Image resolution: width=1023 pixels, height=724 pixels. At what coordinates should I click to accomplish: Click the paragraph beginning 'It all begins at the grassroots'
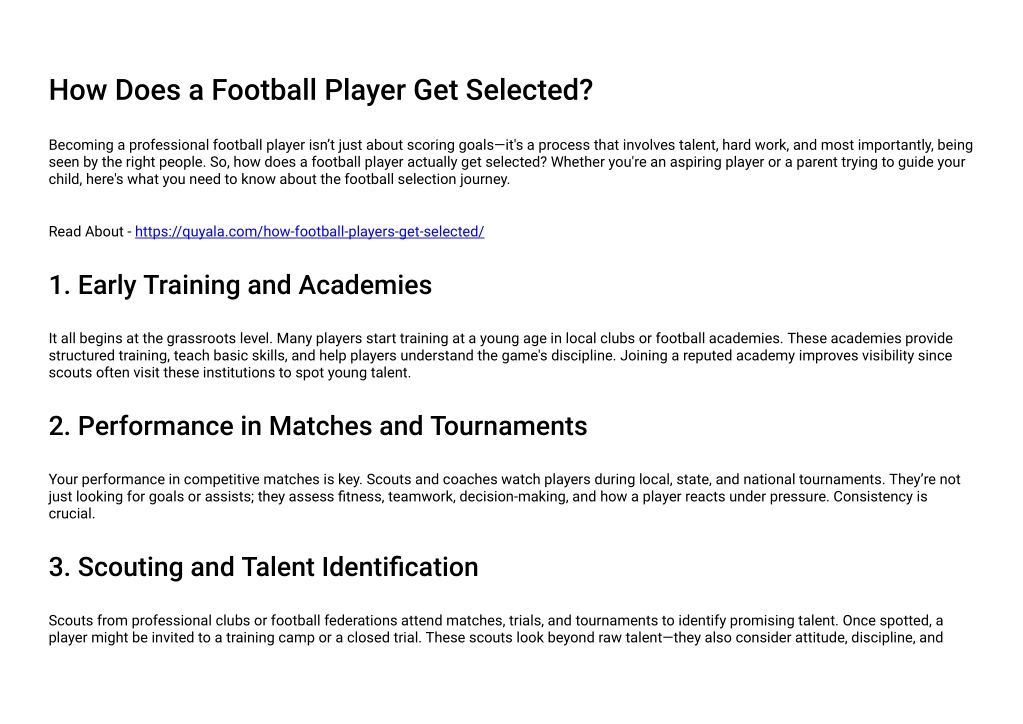(x=500, y=355)
